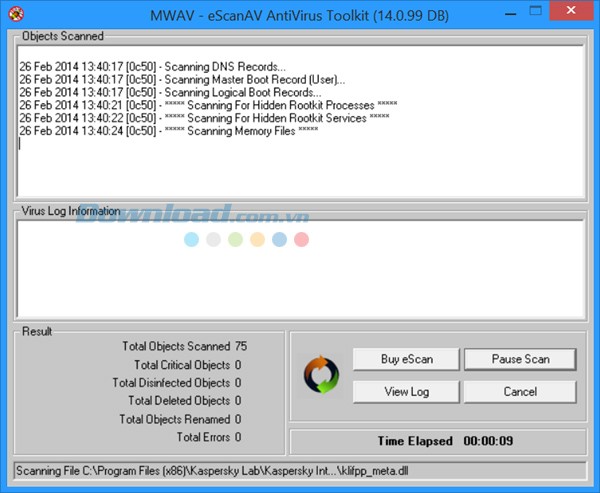600x493 pixels.
Task: Click the green-orange scanning arrows icon
Action: click(321, 375)
